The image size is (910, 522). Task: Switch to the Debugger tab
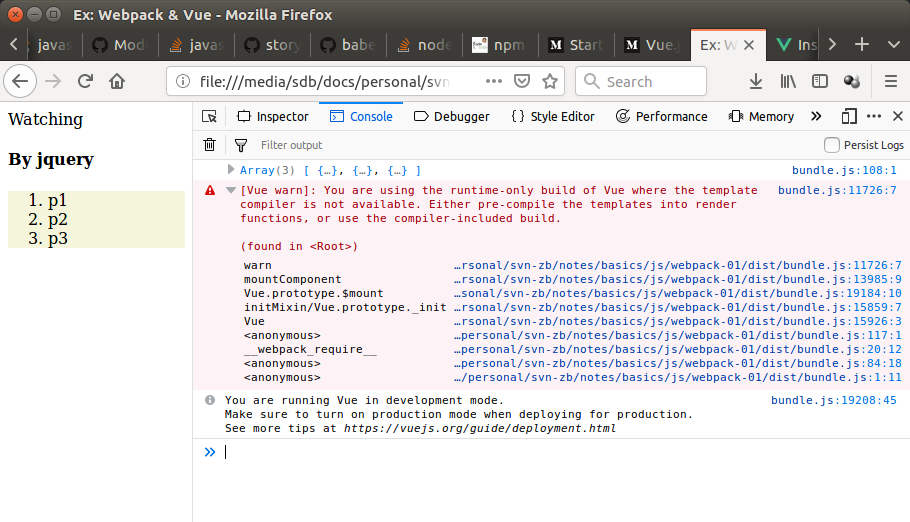452,117
